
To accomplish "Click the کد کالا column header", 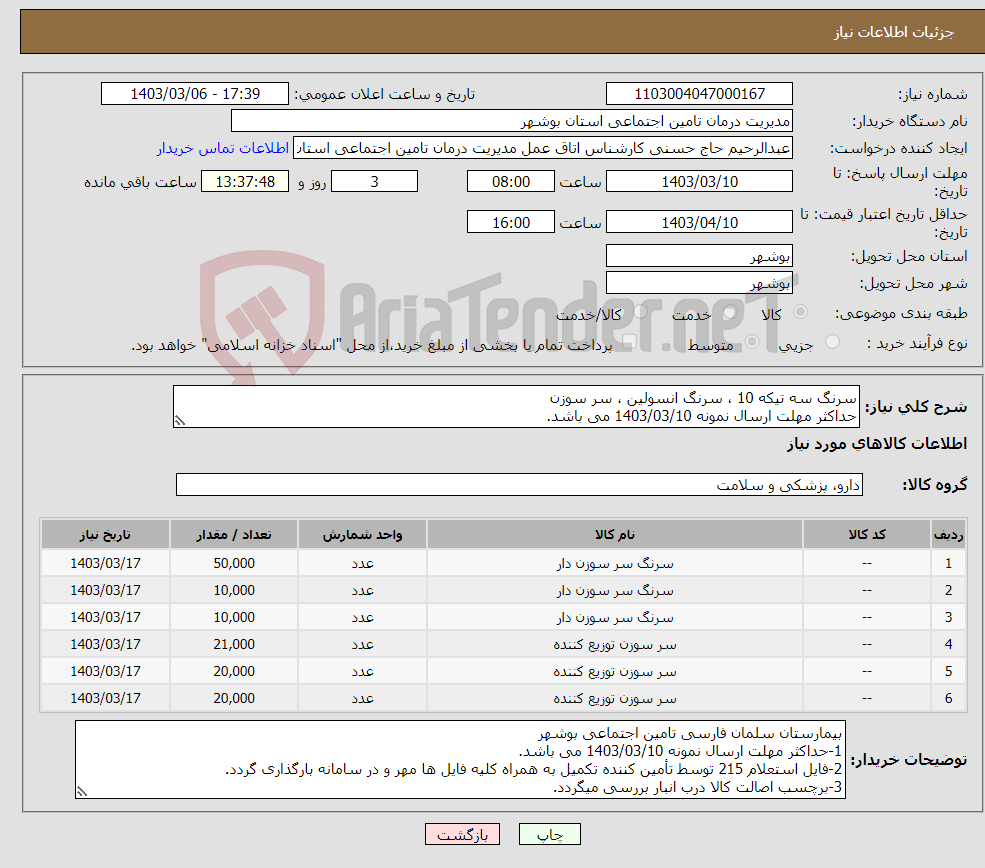I will click(867, 534).
